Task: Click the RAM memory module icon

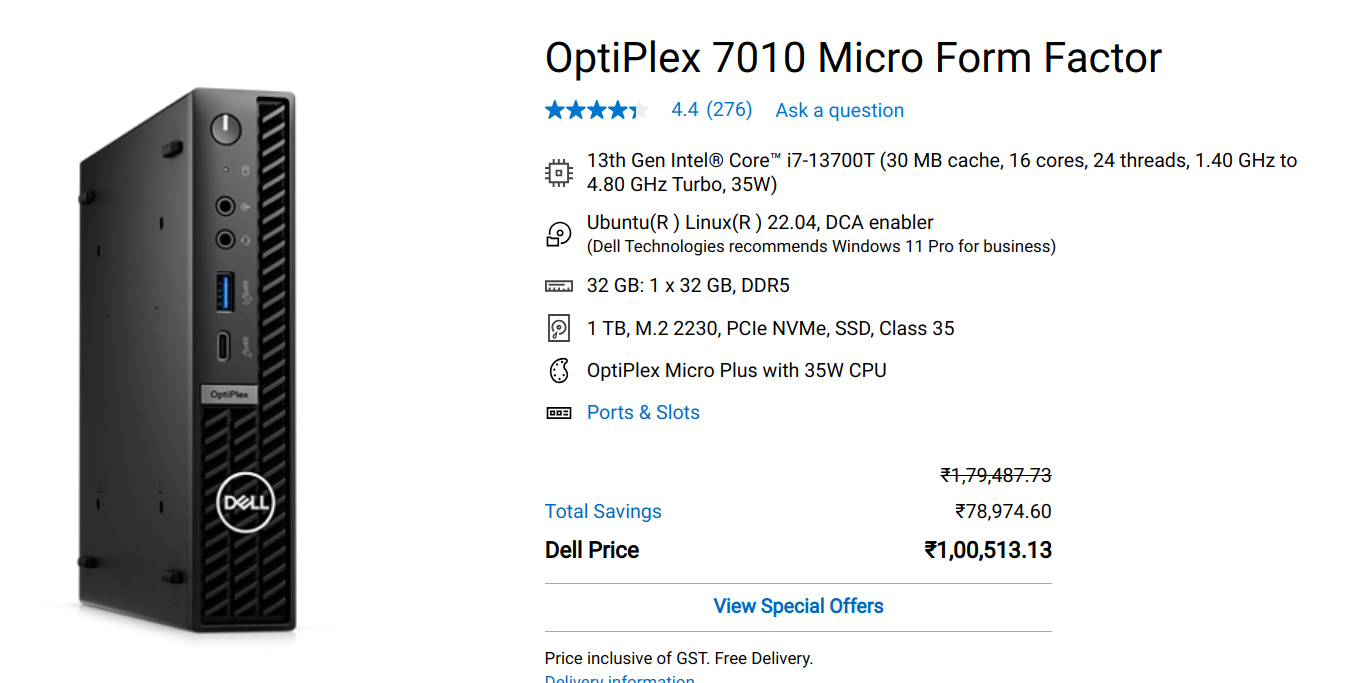Action: [x=558, y=286]
